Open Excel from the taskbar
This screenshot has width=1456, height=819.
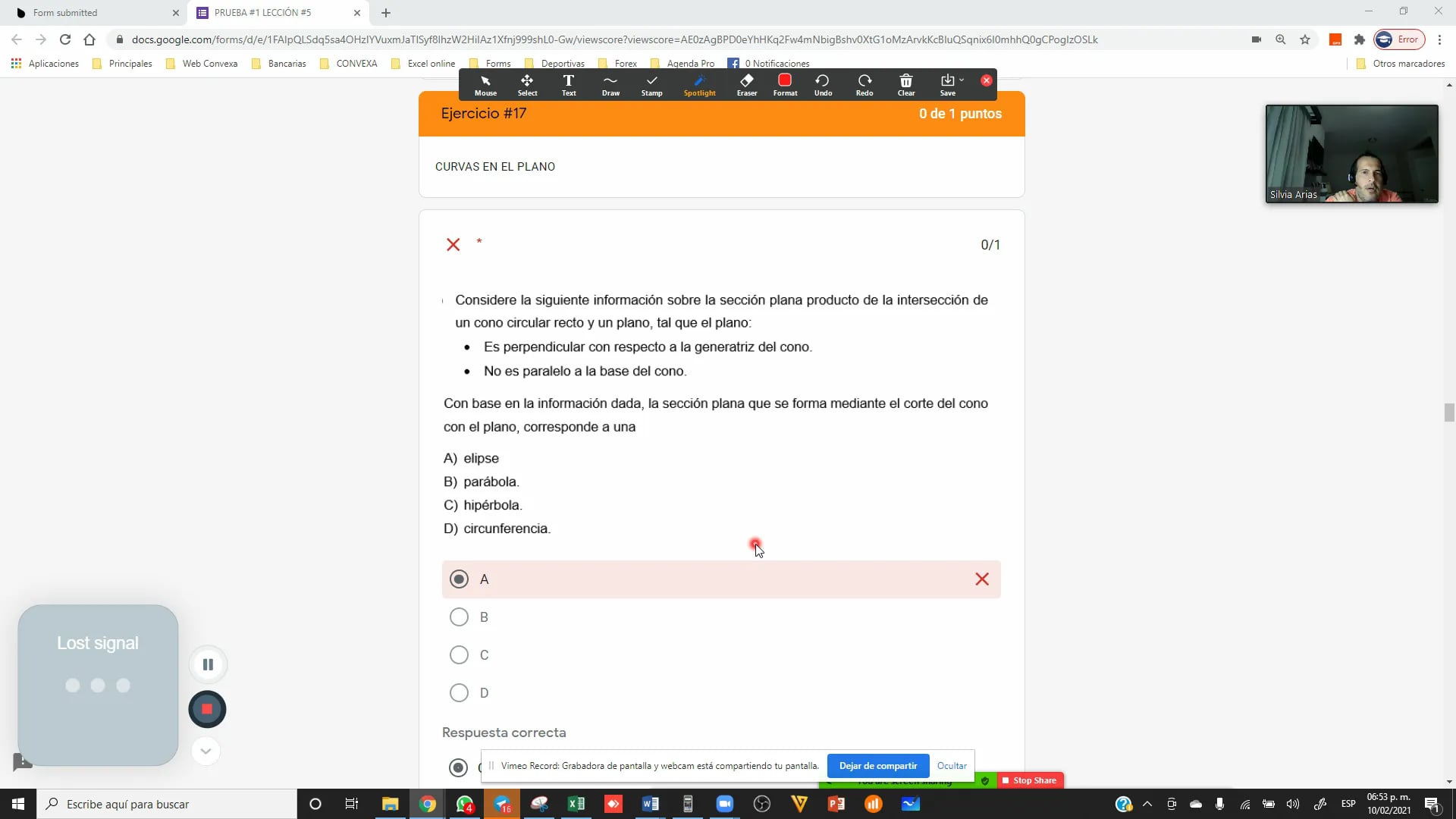576,803
